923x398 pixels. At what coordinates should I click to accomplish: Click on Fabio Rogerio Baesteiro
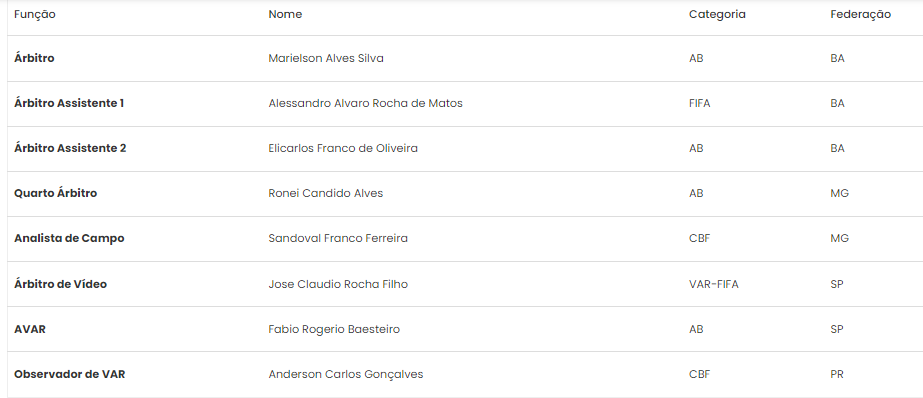(x=334, y=329)
